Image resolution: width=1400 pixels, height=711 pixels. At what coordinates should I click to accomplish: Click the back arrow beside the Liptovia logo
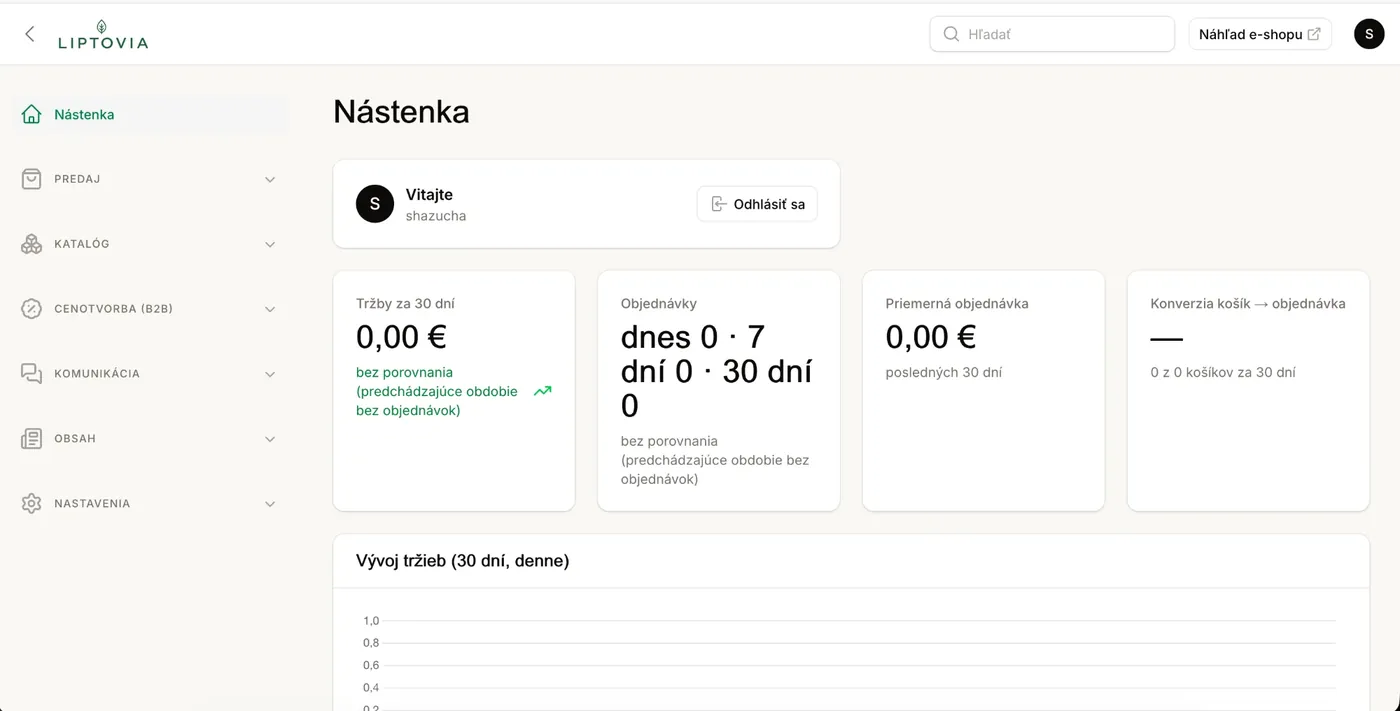30,34
